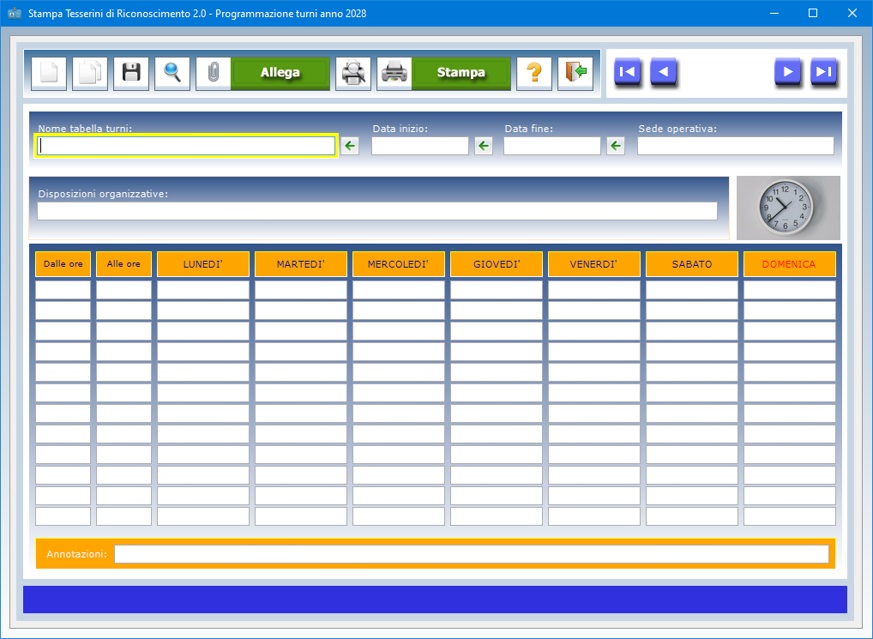Image resolution: width=873 pixels, height=639 pixels.
Task: Select the Sede operativa field
Action: [735, 146]
